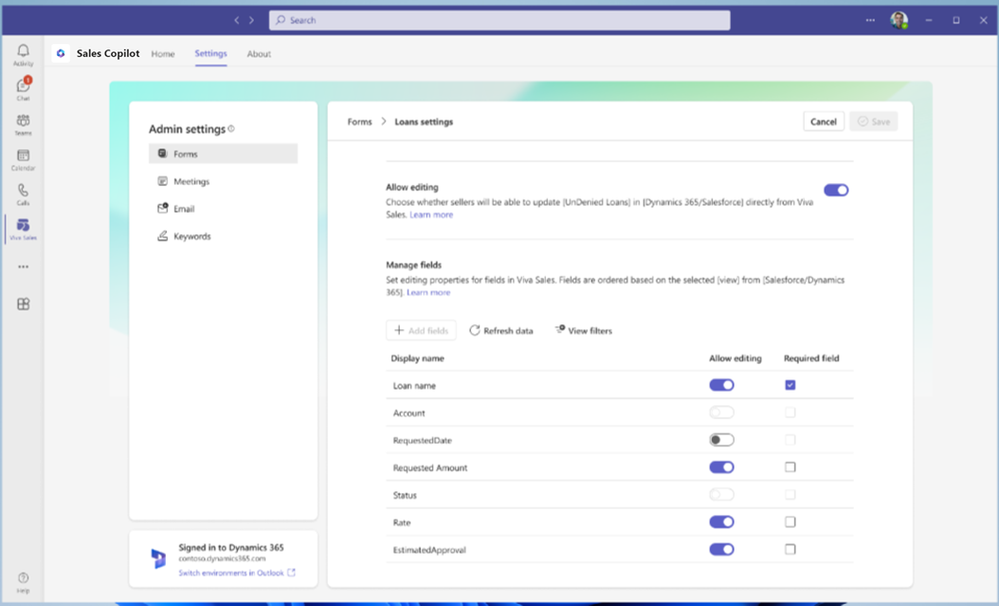Return to Forms via breadcrumb
Screen dimensions: 999x606
tap(359, 122)
